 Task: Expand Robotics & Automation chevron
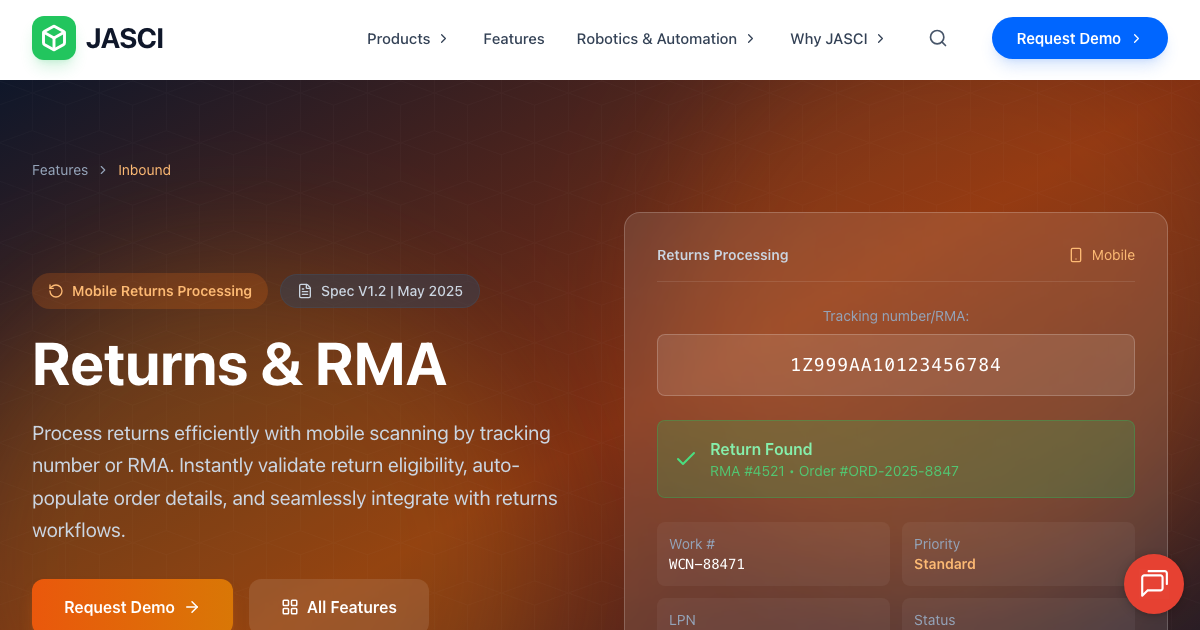tap(750, 39)
